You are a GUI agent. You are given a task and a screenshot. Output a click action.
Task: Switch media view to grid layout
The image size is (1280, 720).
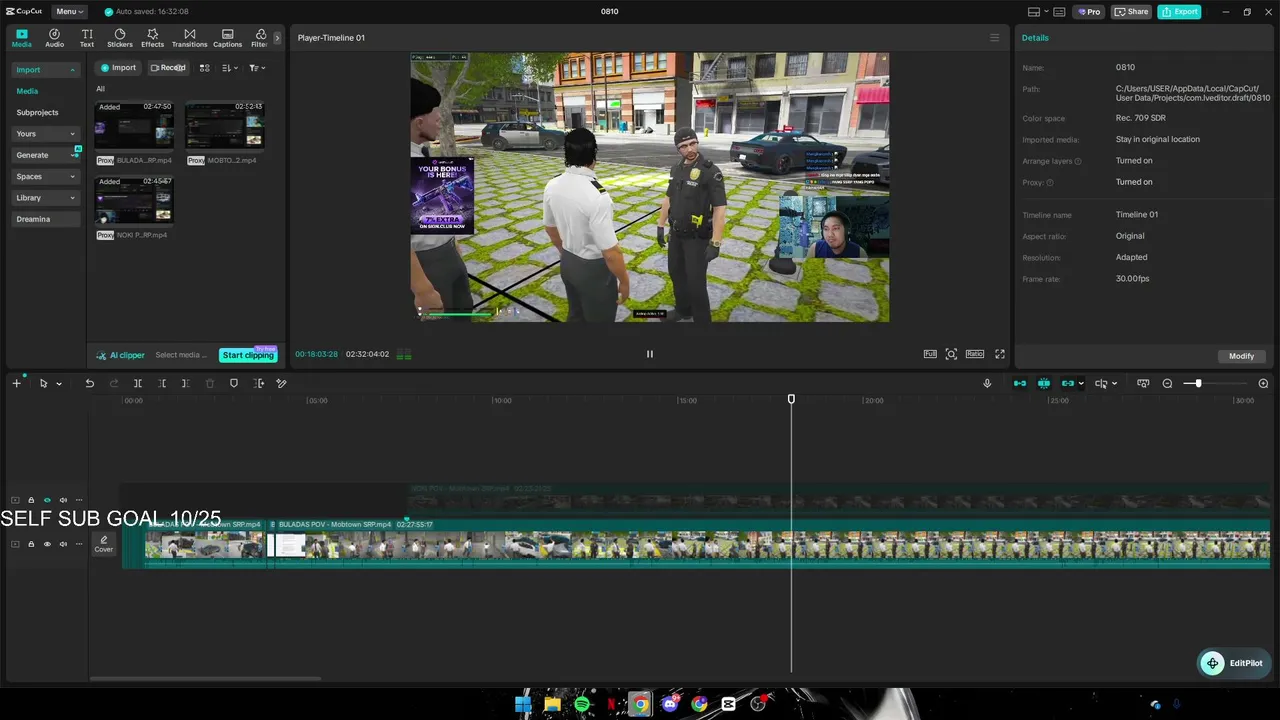point(205,68)
